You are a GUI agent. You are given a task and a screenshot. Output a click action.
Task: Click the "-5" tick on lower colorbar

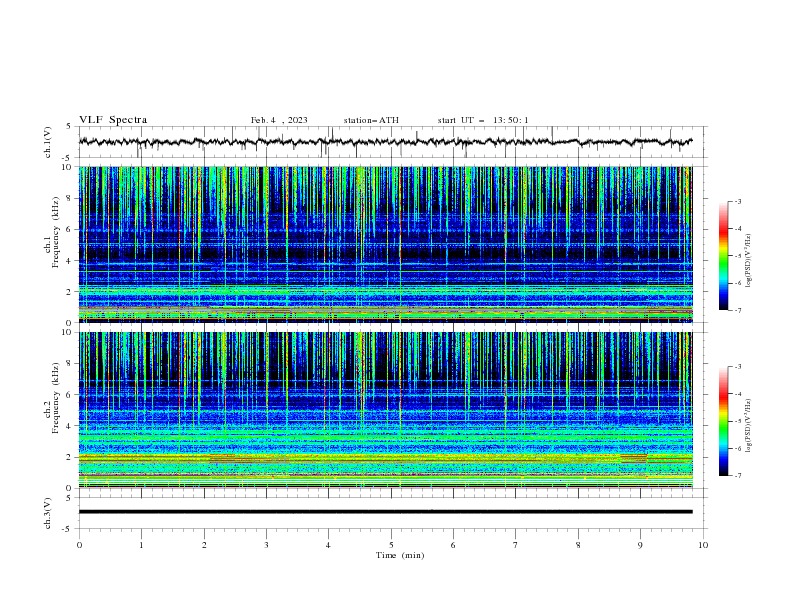[x=738, y=421]
